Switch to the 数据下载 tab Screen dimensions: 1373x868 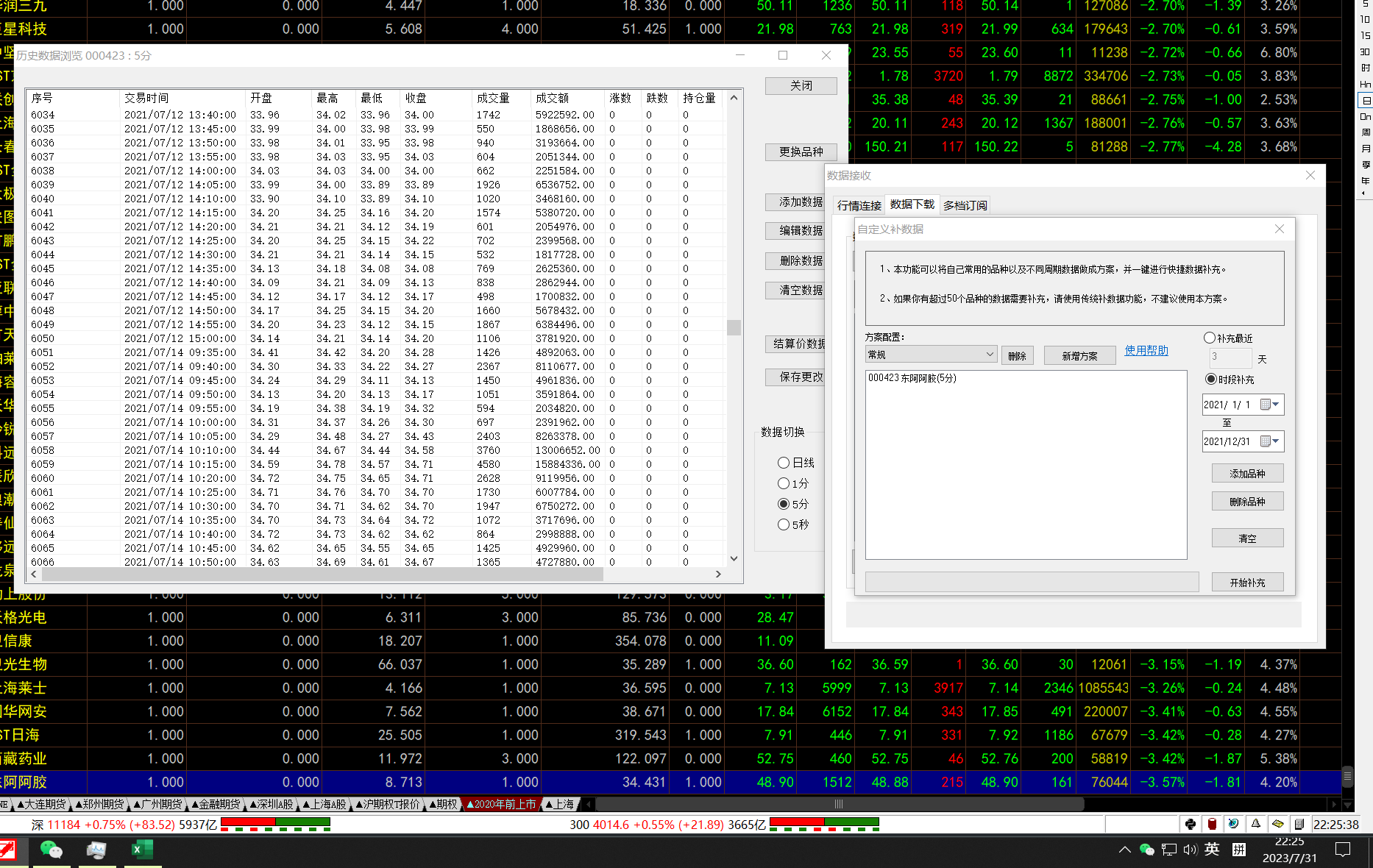[x=912, y=204]
